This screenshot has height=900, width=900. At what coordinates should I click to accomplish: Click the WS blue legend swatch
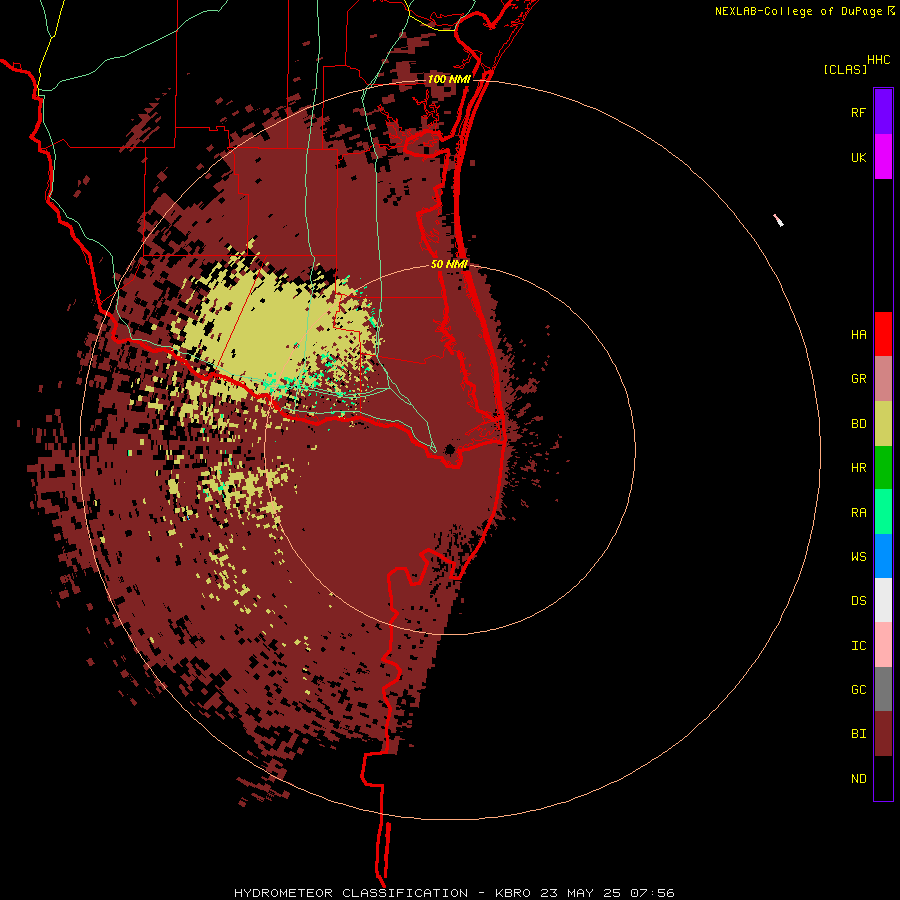[x=883, y=556]
